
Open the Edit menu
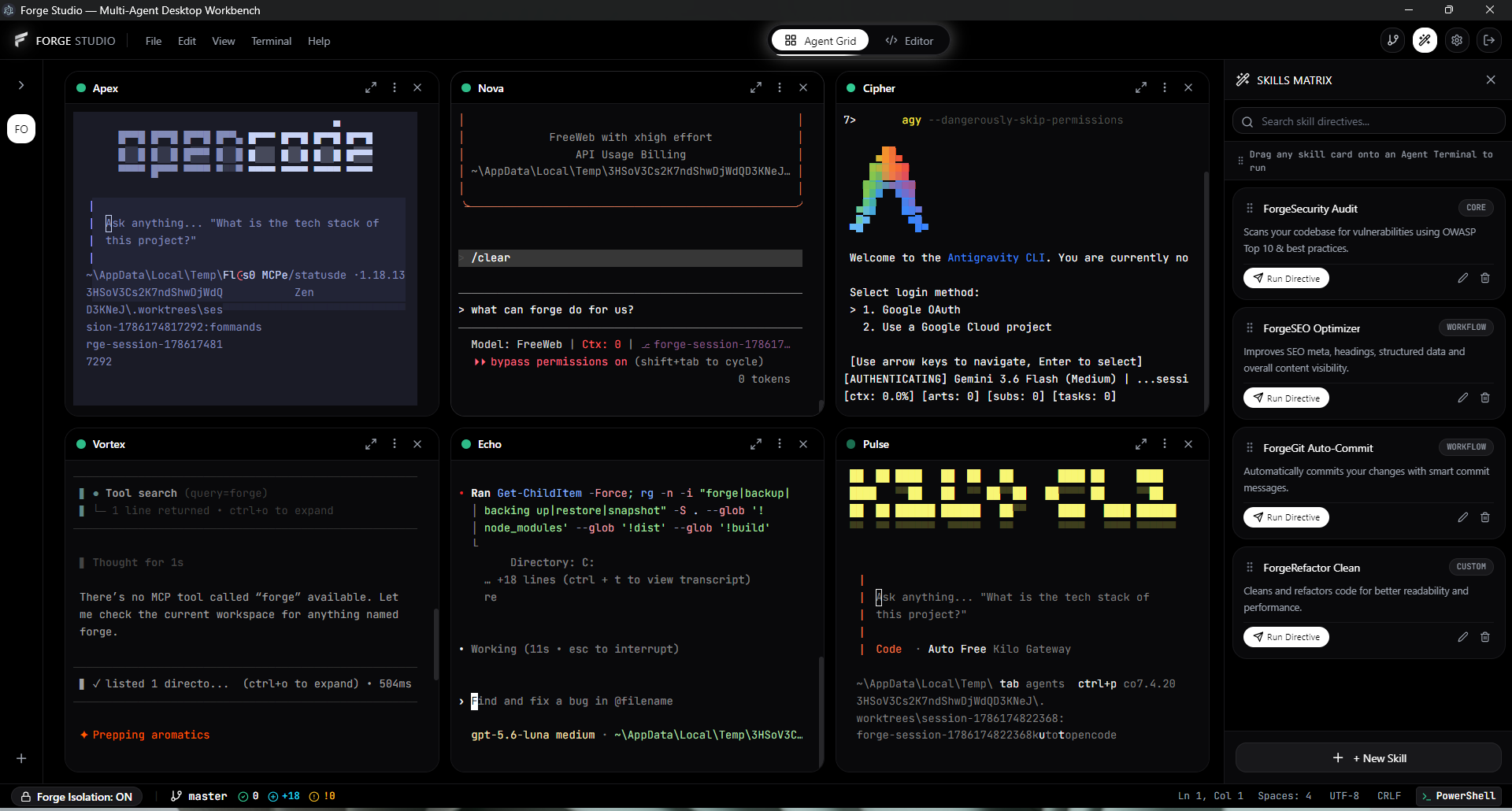pos(187,41)
